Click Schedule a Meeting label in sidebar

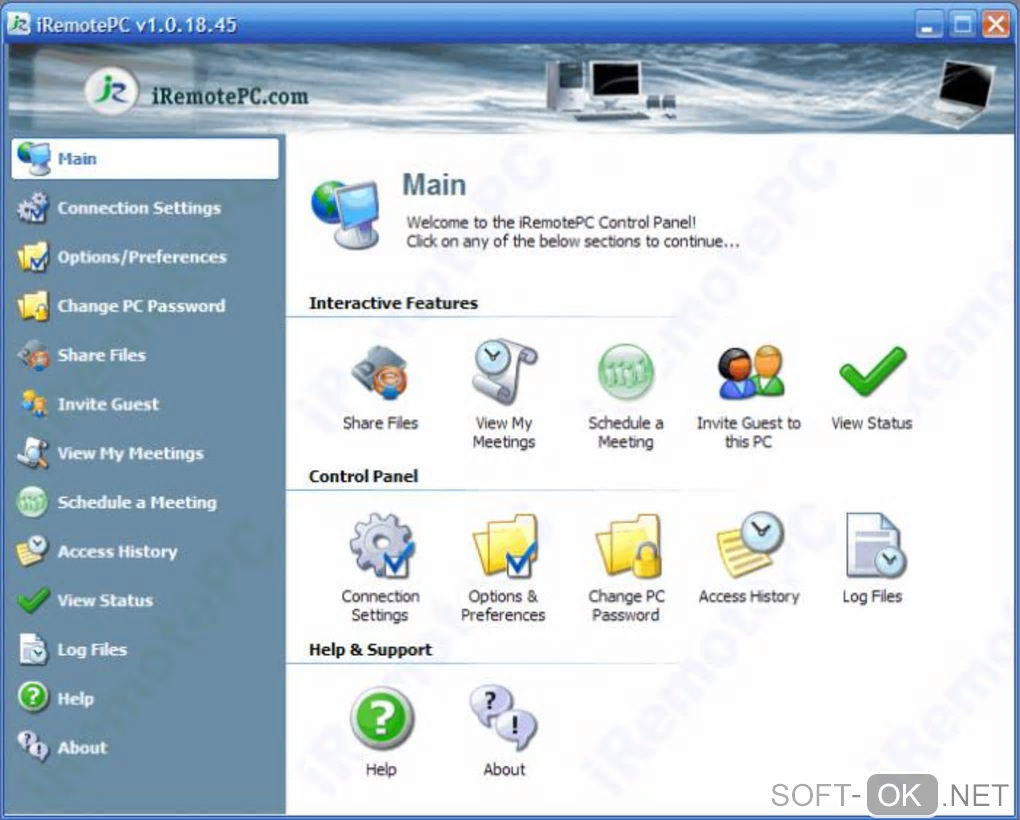click(137, 502)
